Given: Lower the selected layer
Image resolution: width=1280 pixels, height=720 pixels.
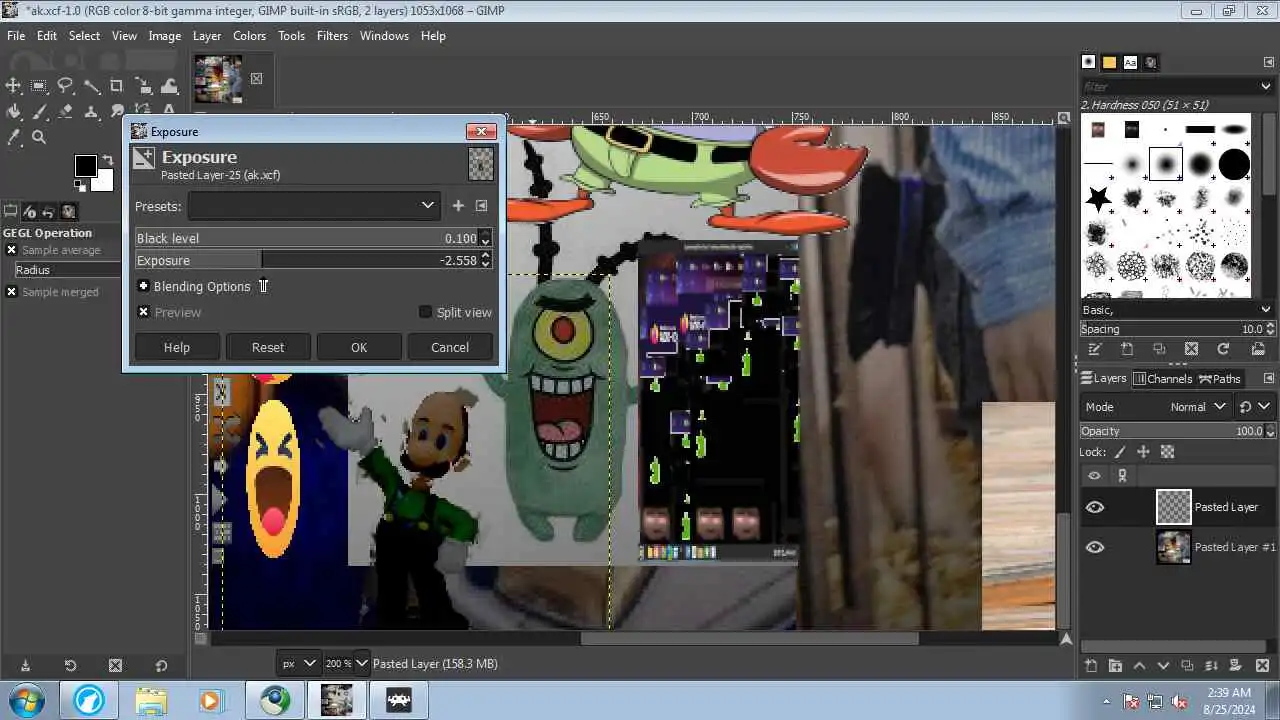Looking at the screenshot, I should pos(1163,666).
